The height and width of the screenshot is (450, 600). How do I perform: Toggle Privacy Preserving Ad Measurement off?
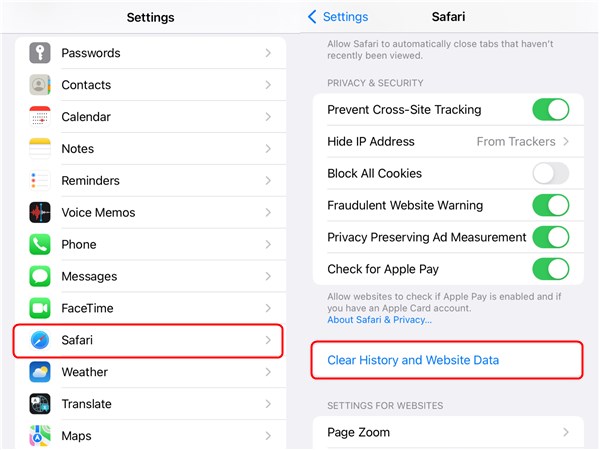(x=550, y=237)
